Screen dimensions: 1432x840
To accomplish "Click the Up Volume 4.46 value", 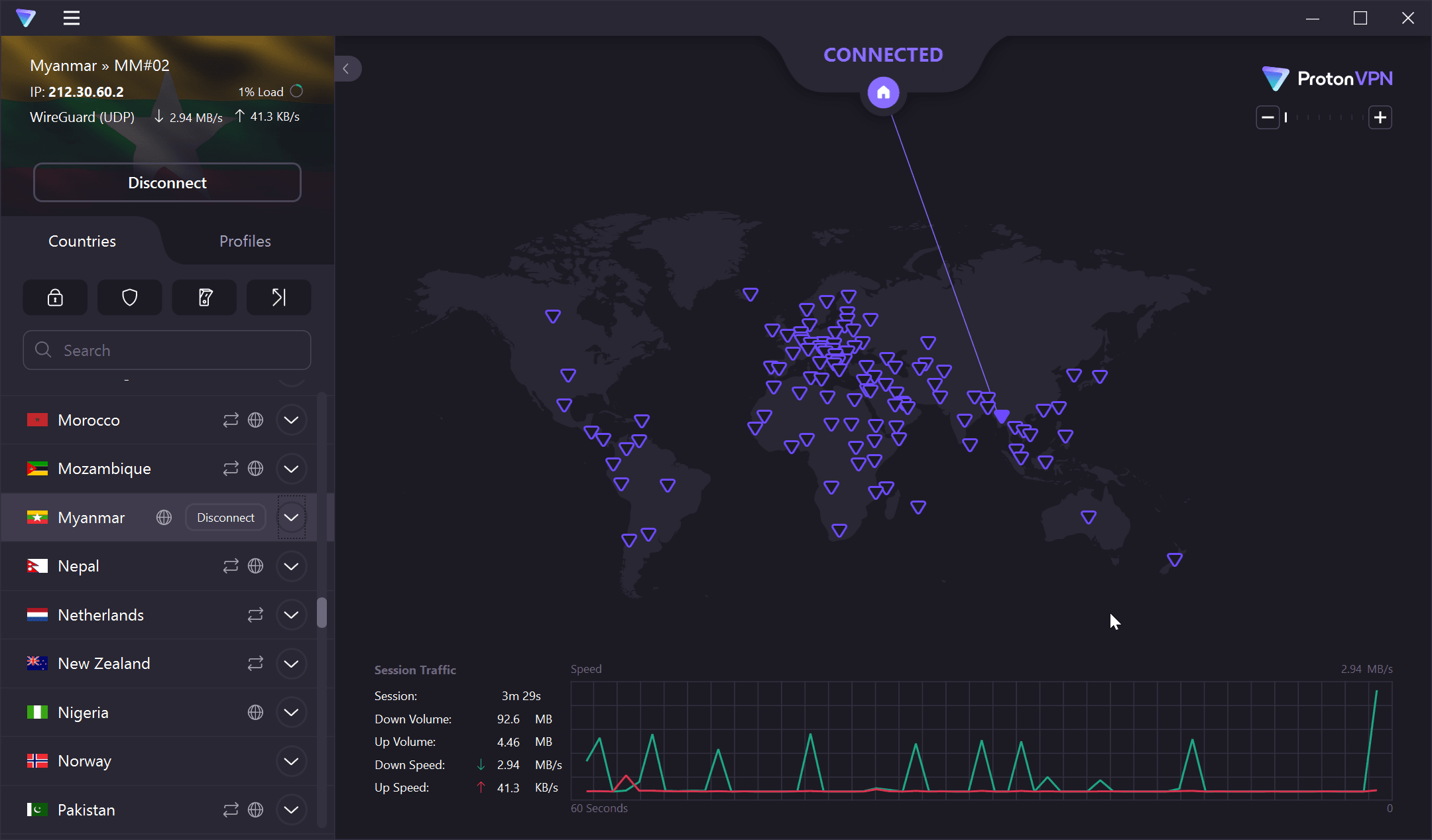I will tap(508, 742).
